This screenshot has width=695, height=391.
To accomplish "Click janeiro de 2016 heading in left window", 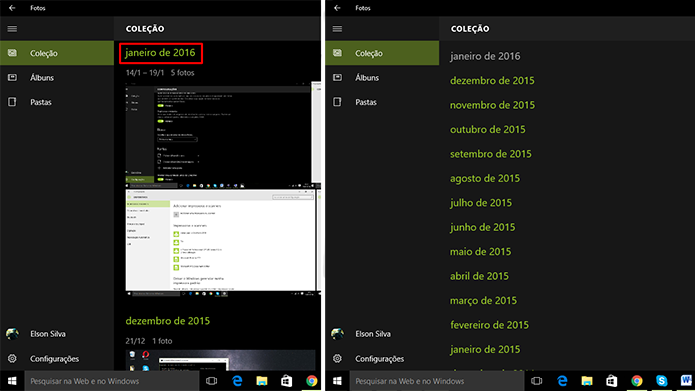I will (160, 53).
